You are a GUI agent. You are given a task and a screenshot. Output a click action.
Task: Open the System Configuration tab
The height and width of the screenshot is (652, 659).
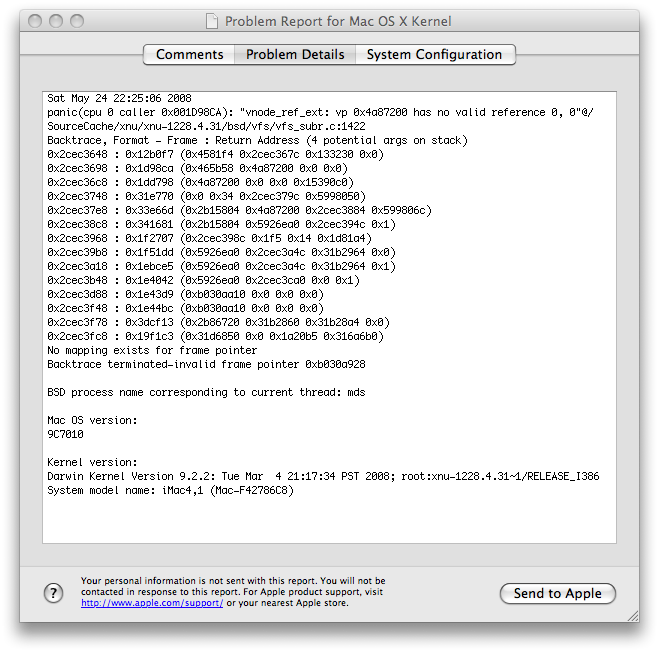pyautogui.click(x=435, y=55)
